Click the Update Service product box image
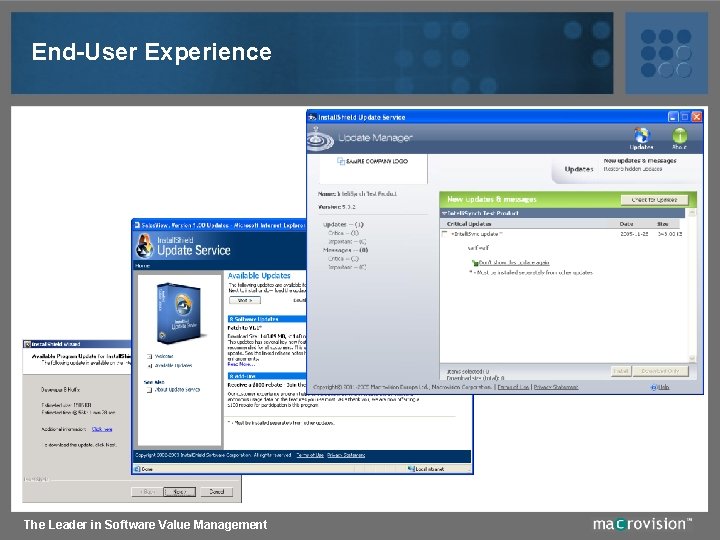 (x=179, y=313)
